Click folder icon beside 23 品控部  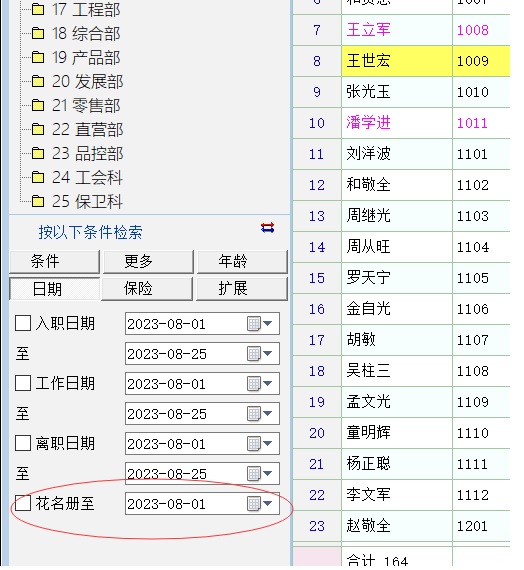(38, 153)
